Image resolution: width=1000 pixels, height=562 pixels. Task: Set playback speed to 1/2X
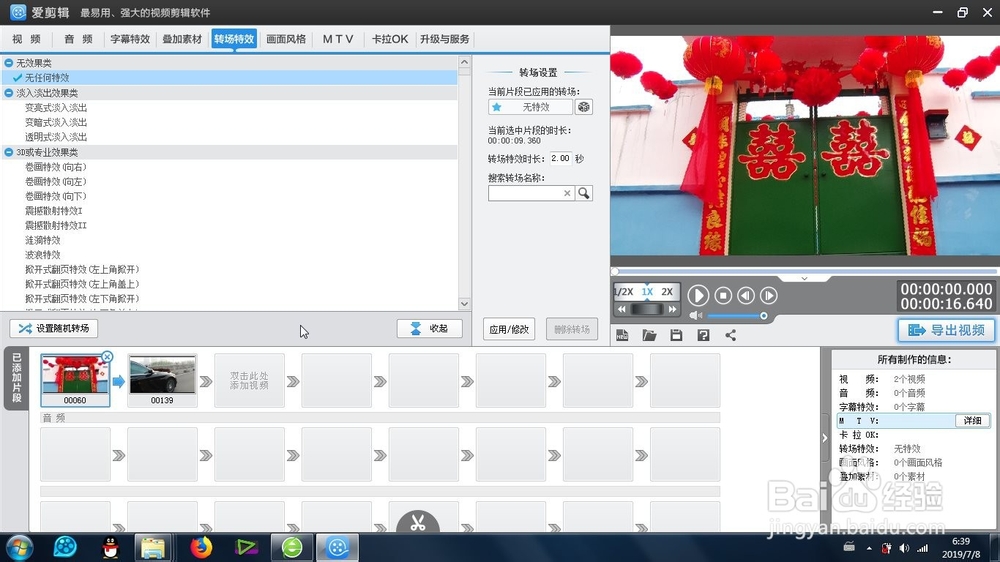click(x=623, y=292)
